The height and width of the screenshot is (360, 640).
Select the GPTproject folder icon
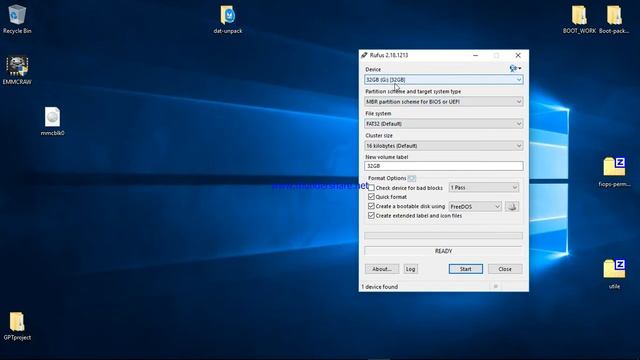pyautogui.click(x=17, y=326)
